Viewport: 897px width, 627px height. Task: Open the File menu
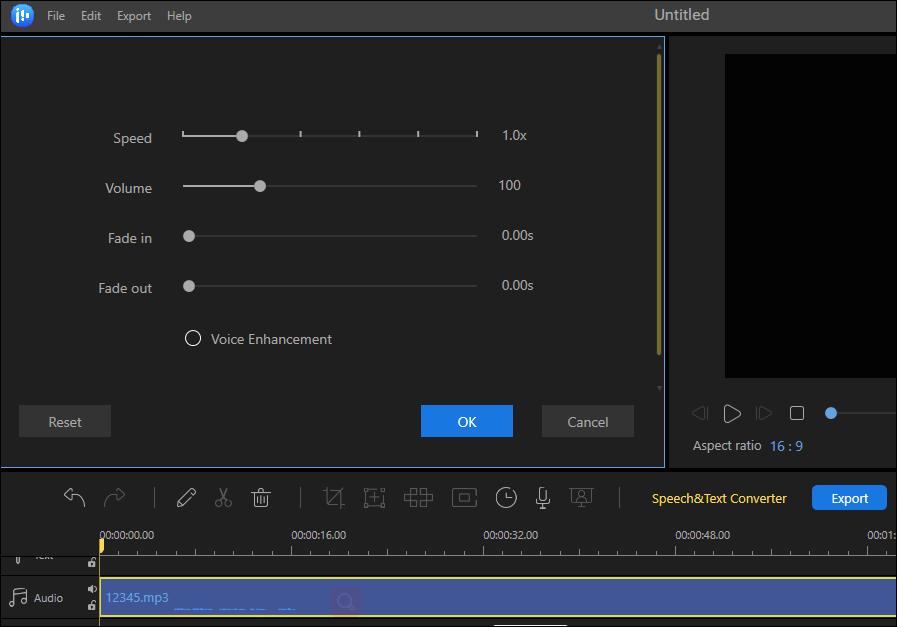(56, 16)
